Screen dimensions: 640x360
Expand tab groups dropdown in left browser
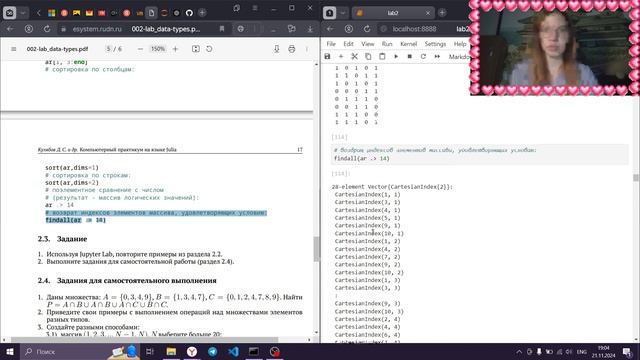[x=23, y=13]
